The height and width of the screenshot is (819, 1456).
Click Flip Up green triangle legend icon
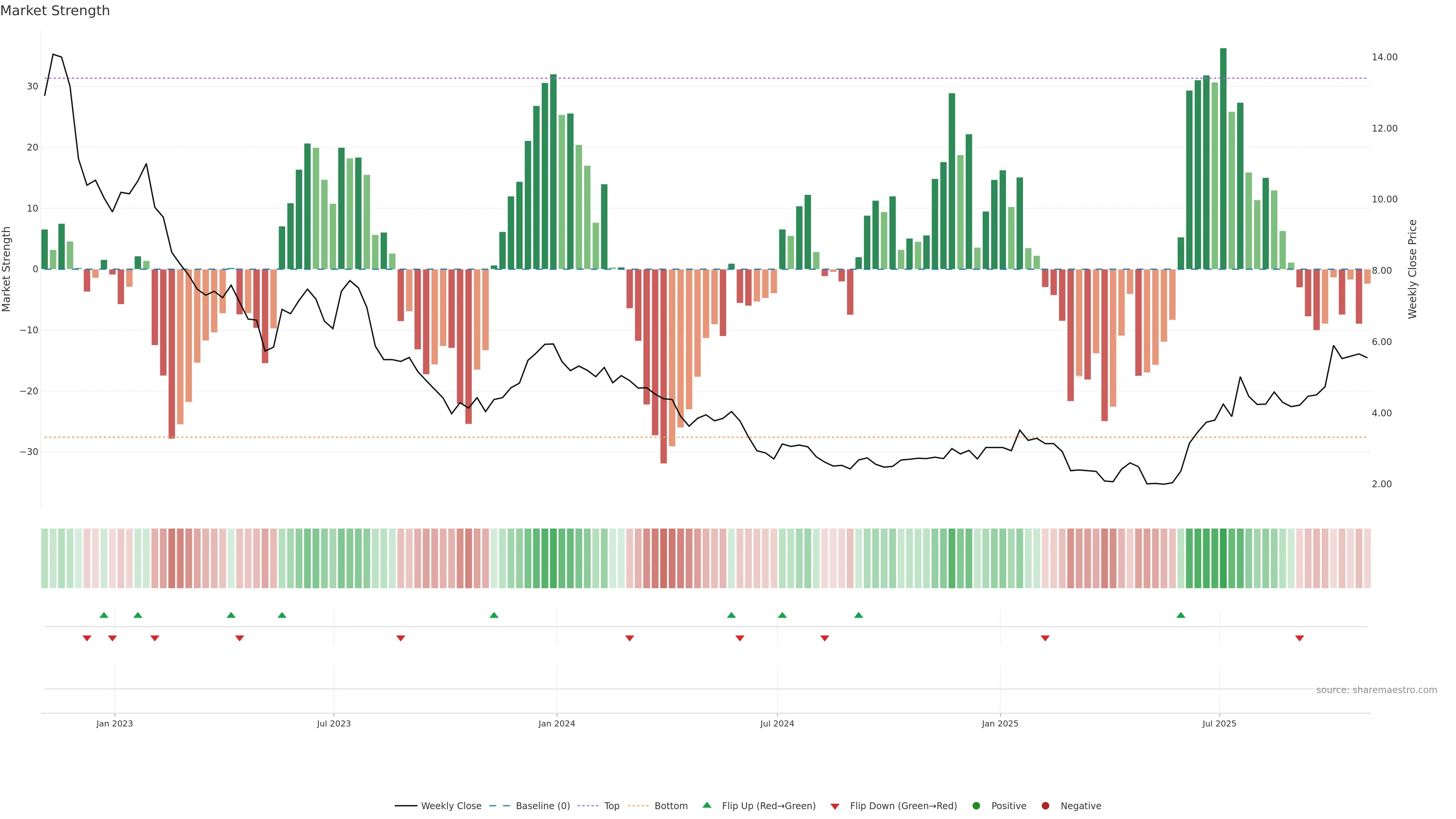tap(706, 805)
